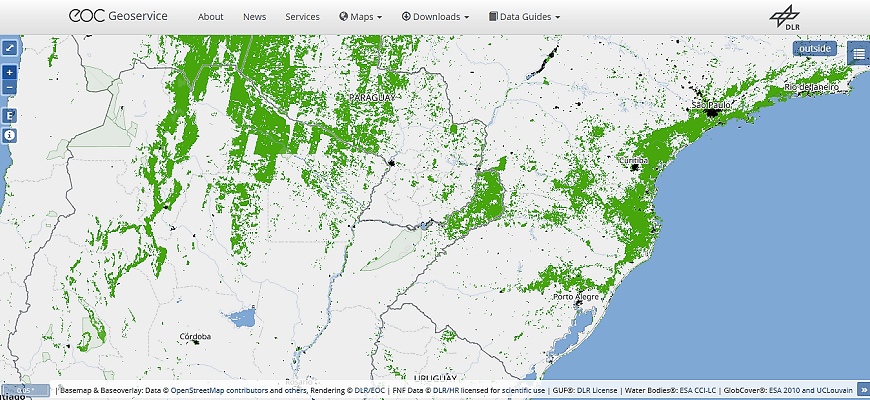Toggle the 'outside' button on map
Viewport: 870px width, 400px height.
(x=814, y=49)
